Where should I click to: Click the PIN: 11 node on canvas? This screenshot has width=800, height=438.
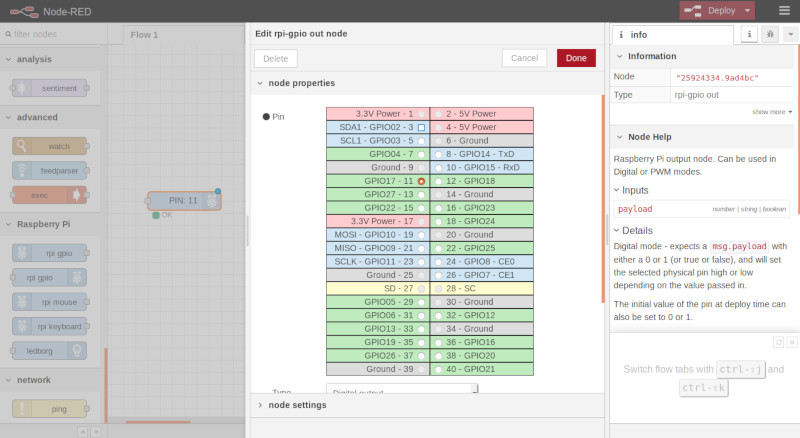(184, 201)
